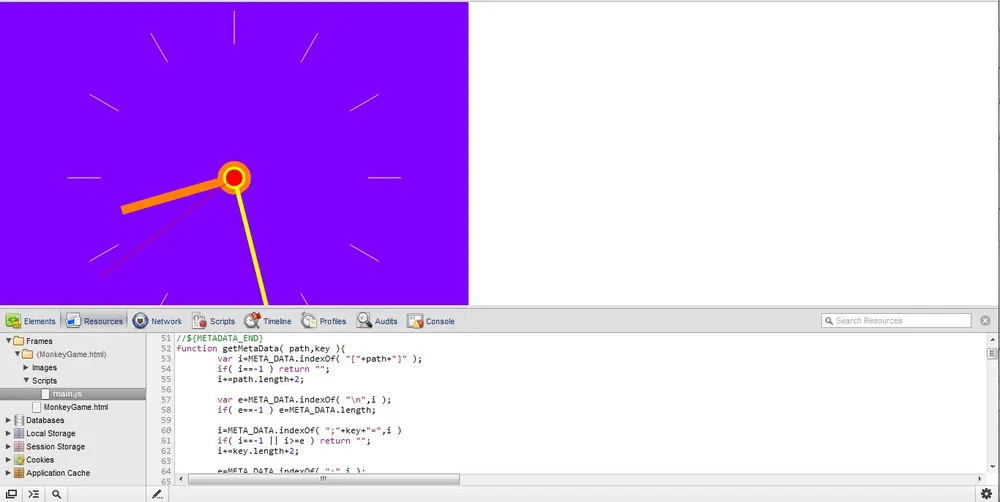Open the Console panel tab
Screen dimensions: 1000x502
(431, 321)
